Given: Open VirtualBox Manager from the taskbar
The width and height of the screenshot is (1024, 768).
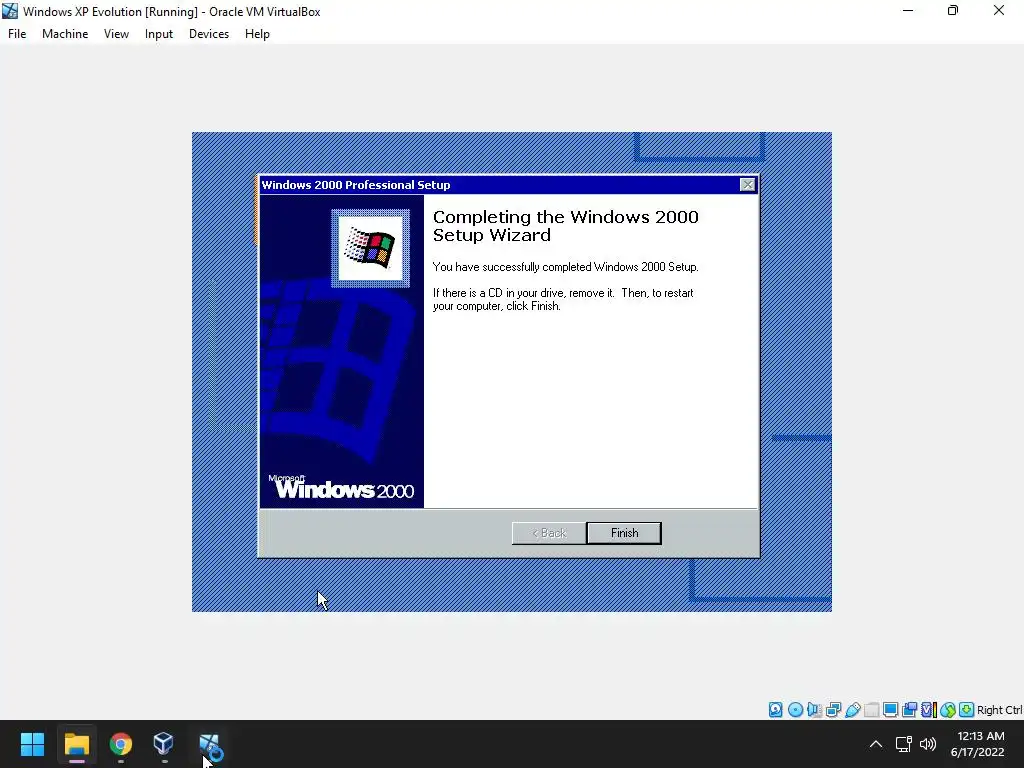Looking at the screenshot, I should click(x=163, y=744).
